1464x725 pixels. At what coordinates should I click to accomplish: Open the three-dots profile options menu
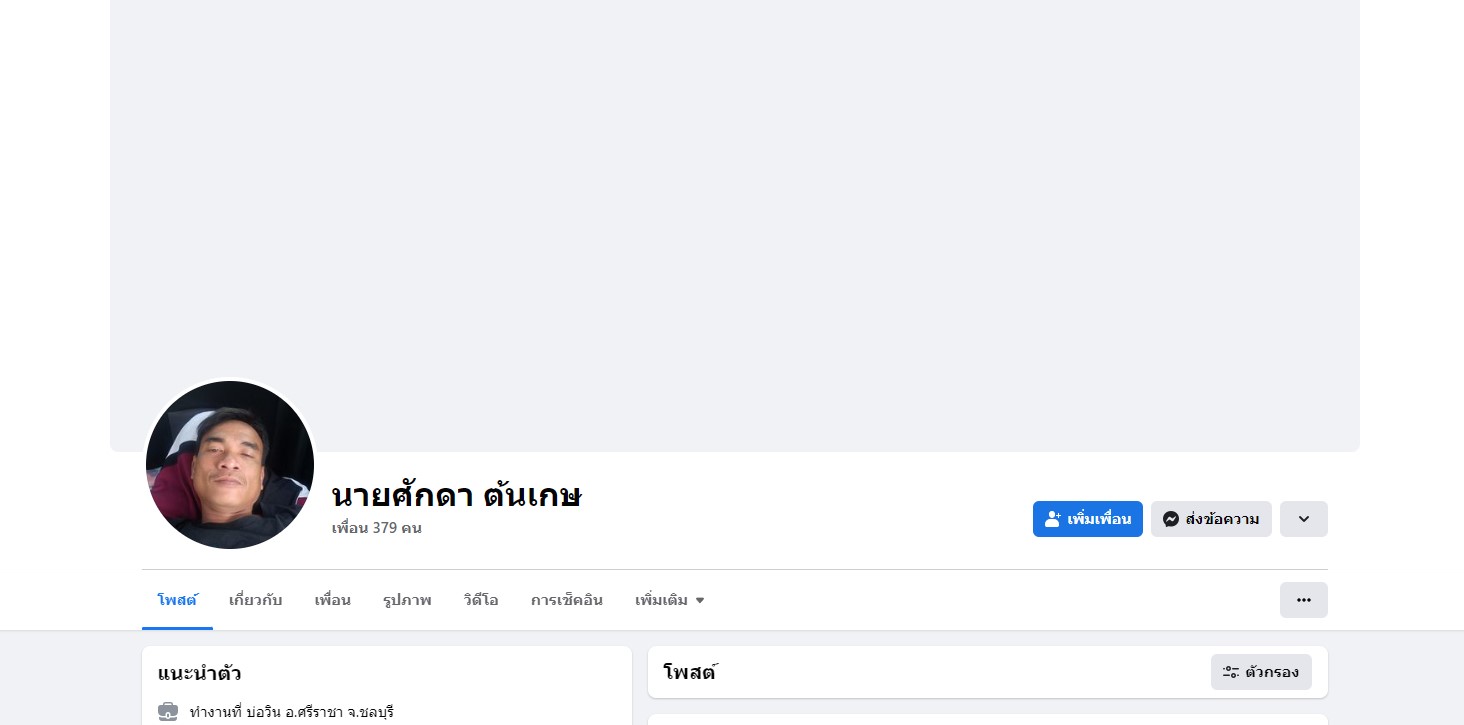(x=1304, y=600)
